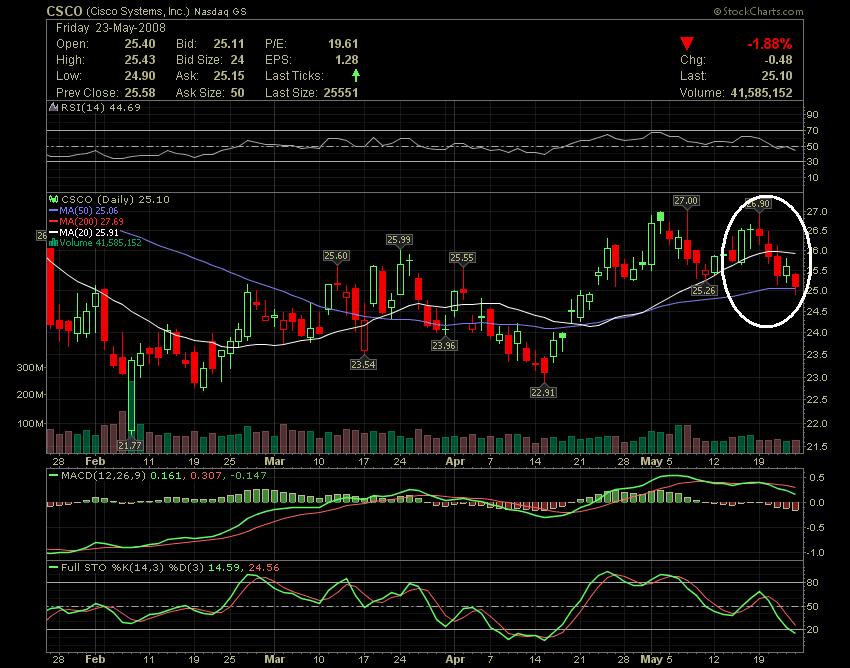Click the 300M volume axis label
Image resolution: width=850 pixels, height=668 pixels.
pyautogui.click(x=30, y=368)
